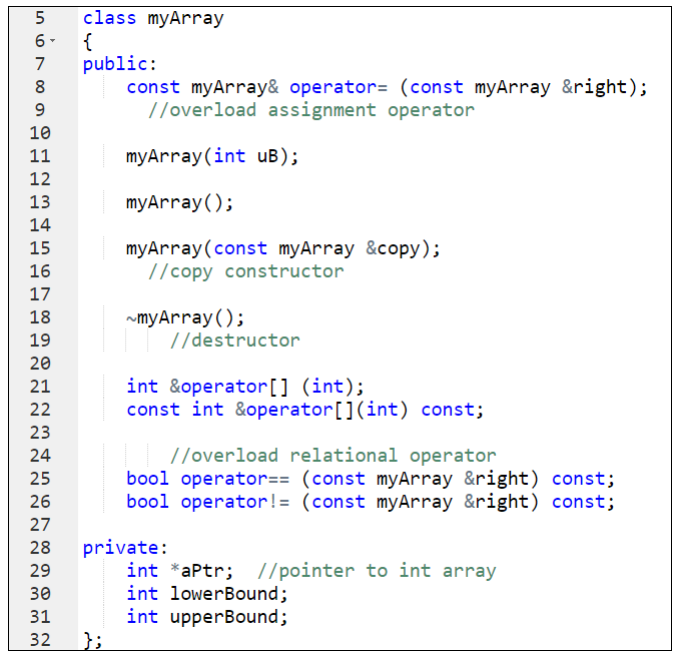Click '&right' parameter on line 8

pyautogui.click(x=594, y=88)
